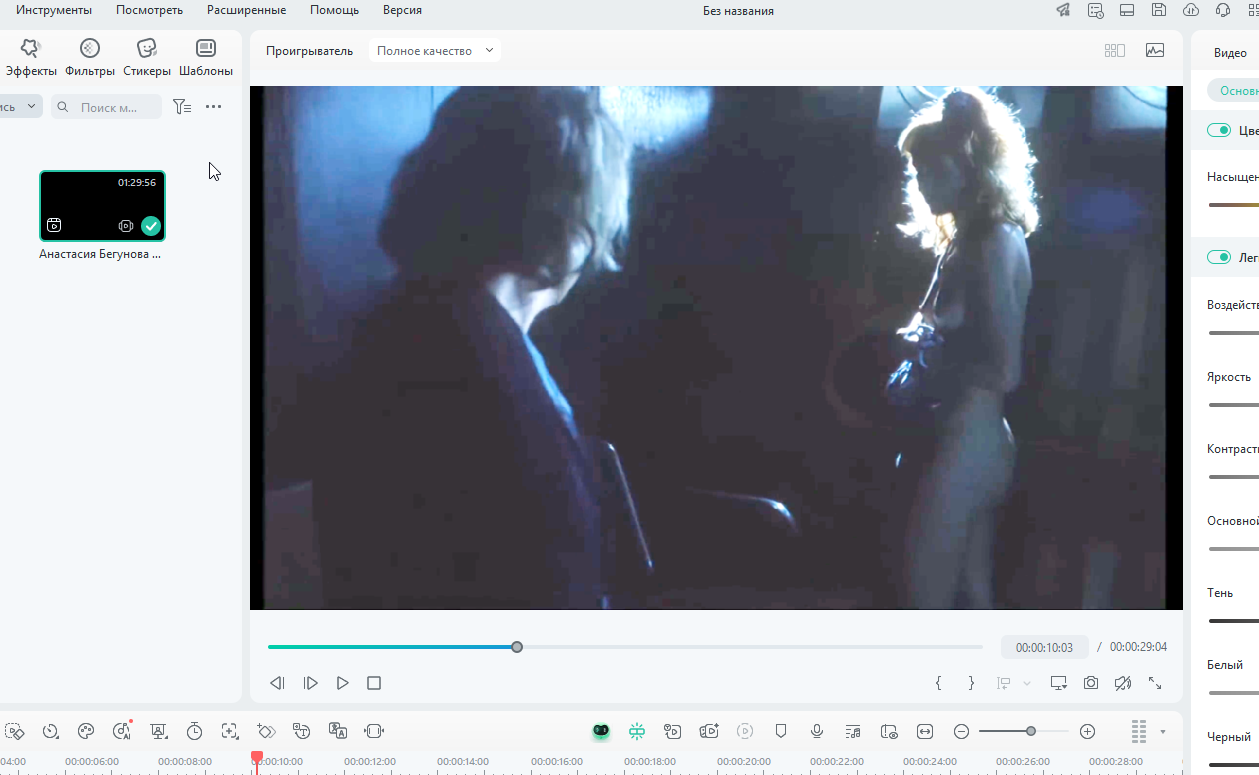Click the microphone voiceover record icon
Viewport: 1259px width, 775px height.
(x=817, y=731)
